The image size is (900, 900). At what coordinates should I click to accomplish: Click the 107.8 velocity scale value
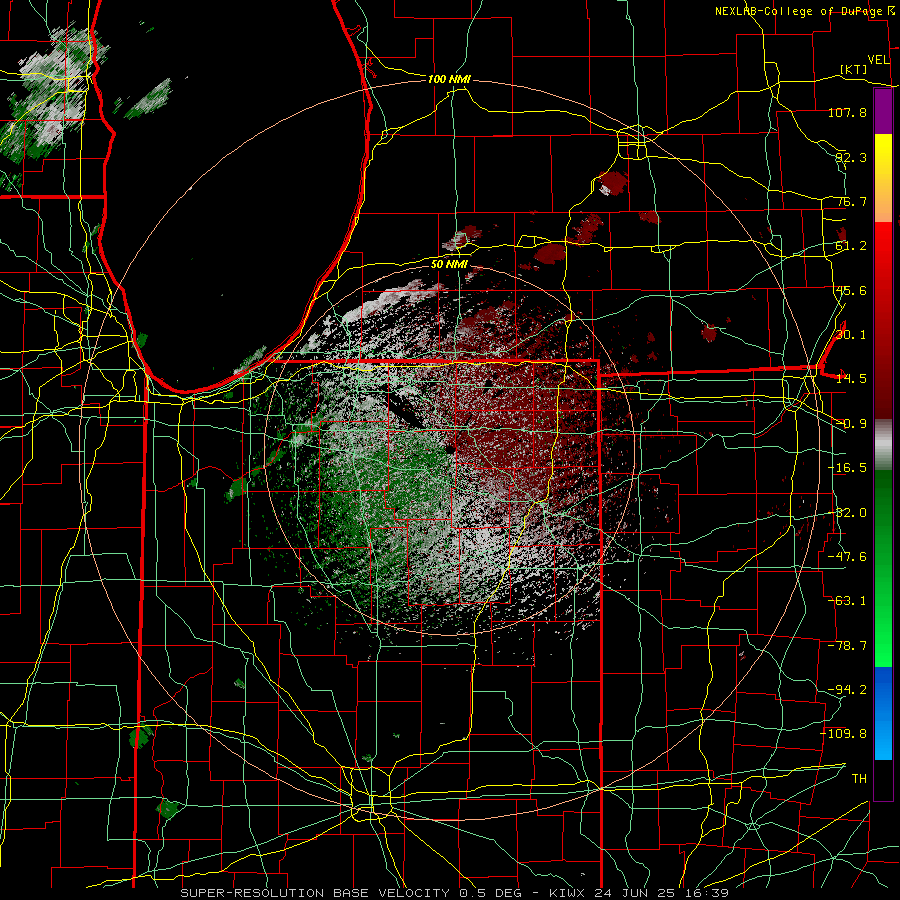[847, 112]
